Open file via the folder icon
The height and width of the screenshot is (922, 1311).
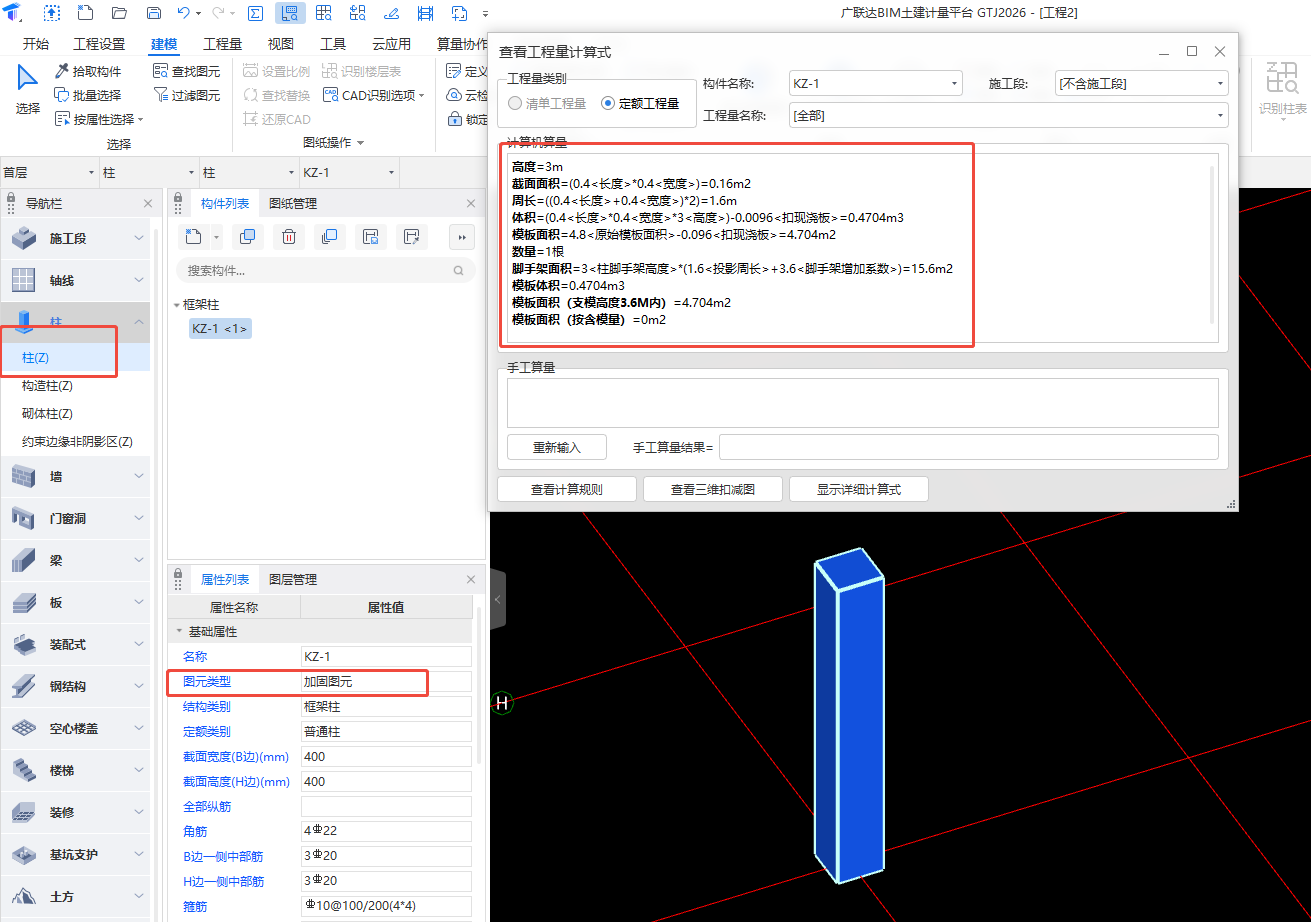point(119,13)
